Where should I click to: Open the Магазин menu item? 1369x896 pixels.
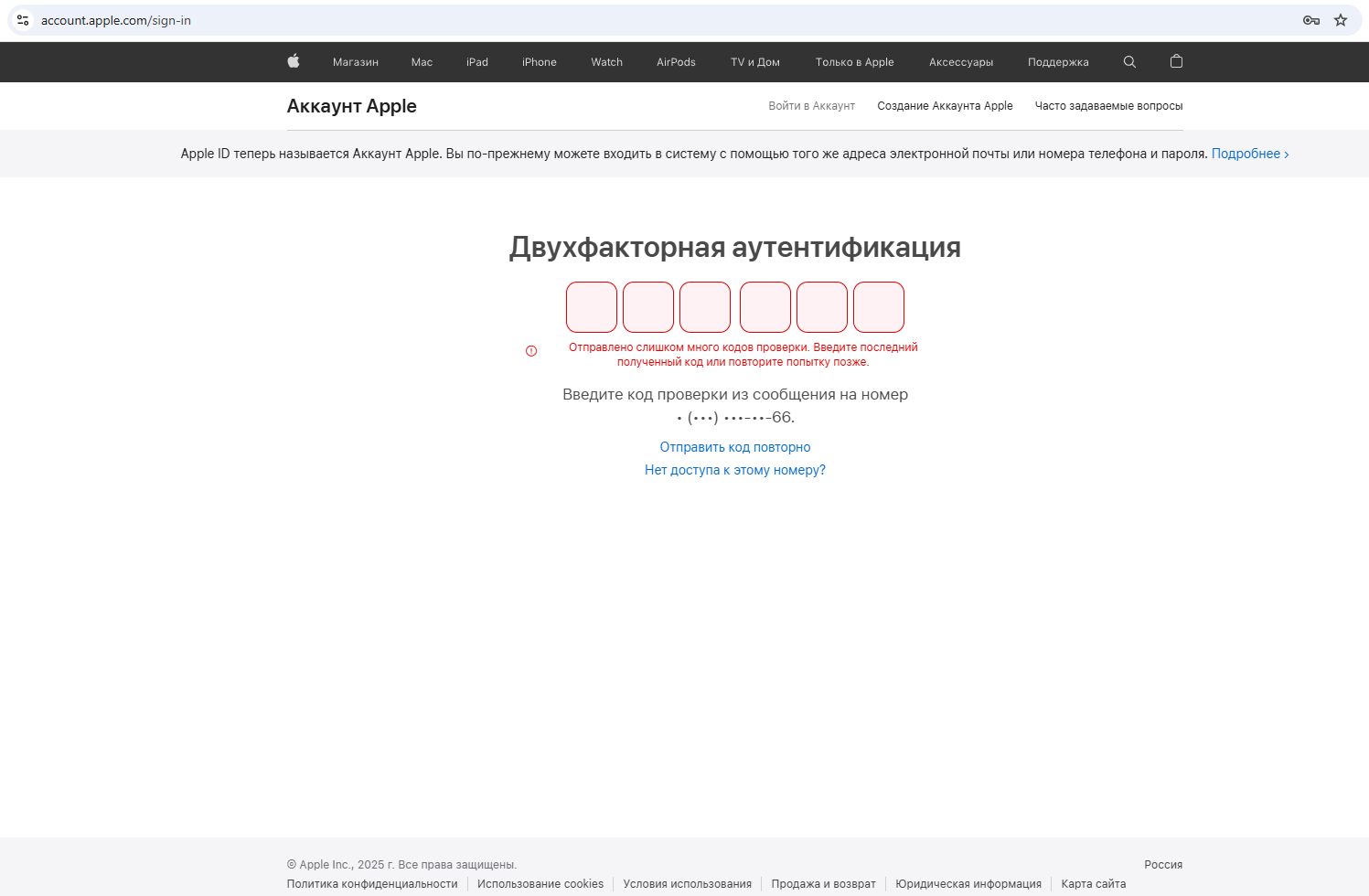tap(356, 62)
